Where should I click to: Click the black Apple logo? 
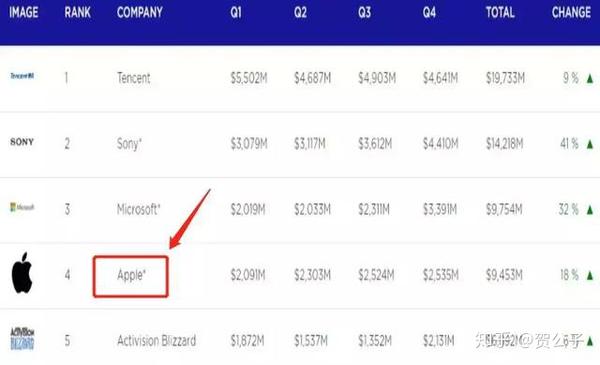coord(22,272)
